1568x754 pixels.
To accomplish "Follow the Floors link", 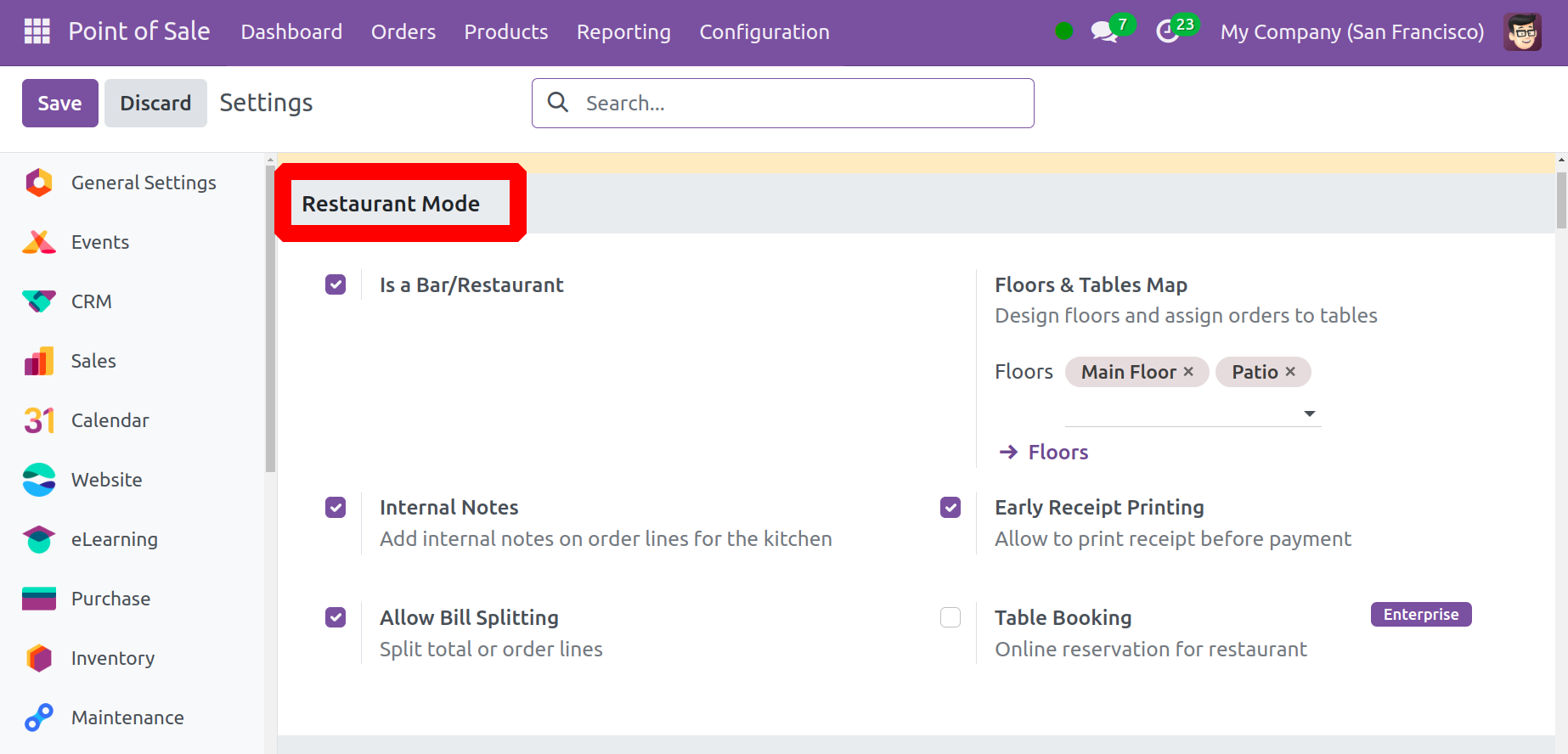I will (1058, 452).
